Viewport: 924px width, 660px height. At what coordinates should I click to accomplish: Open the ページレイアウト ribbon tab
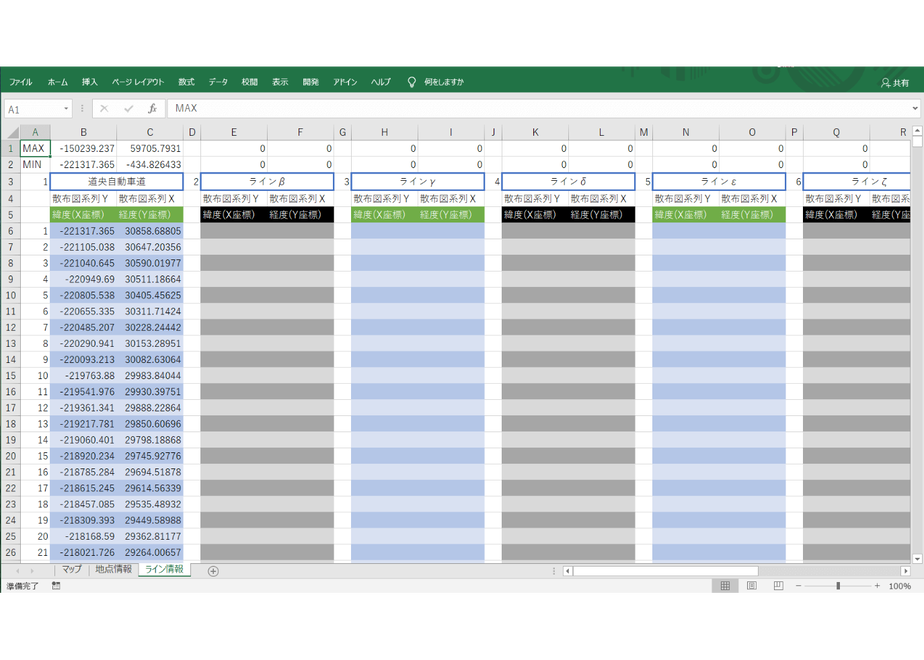point(138,82)
